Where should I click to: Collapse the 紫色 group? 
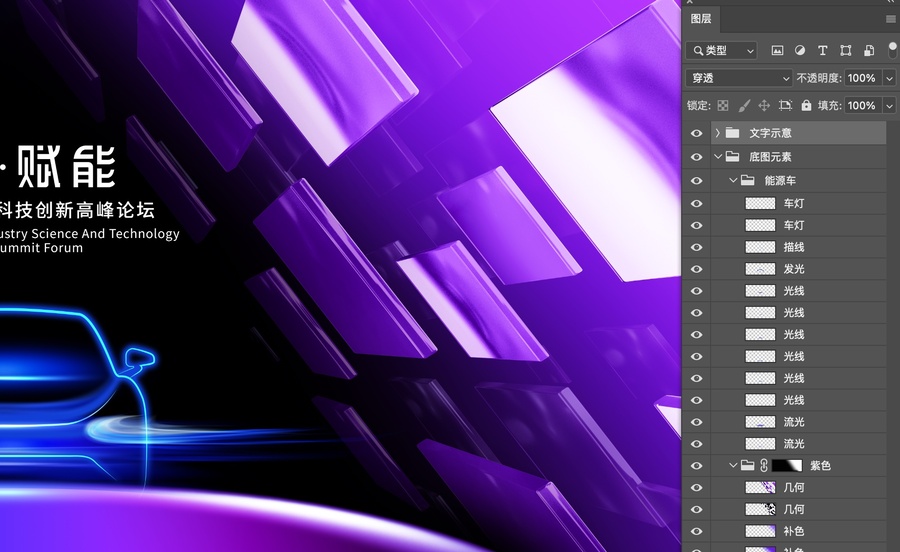click(x=733, y=465)
